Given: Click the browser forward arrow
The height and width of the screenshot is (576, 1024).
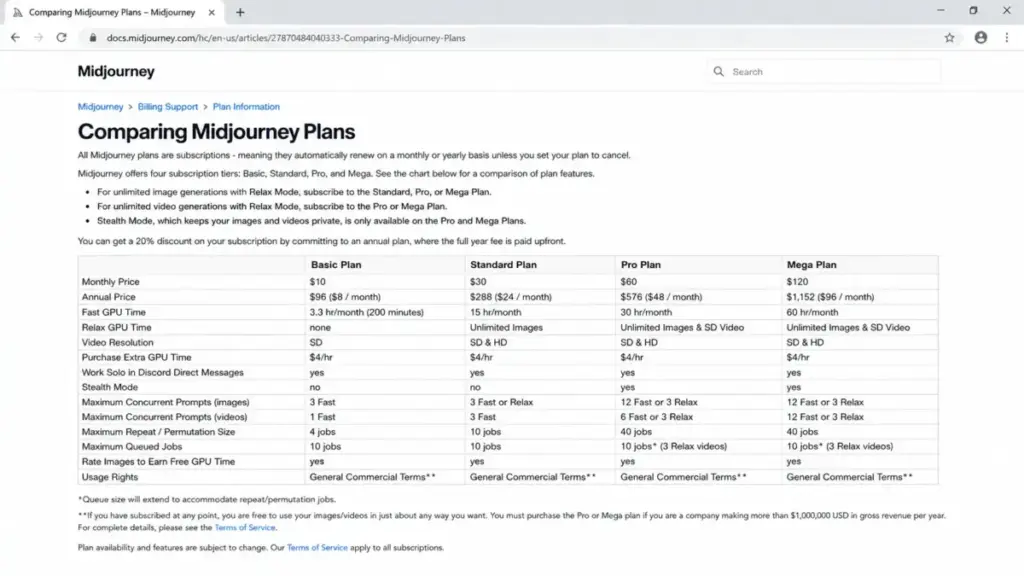Looking at the screenshot, I should tap(39, 38).
